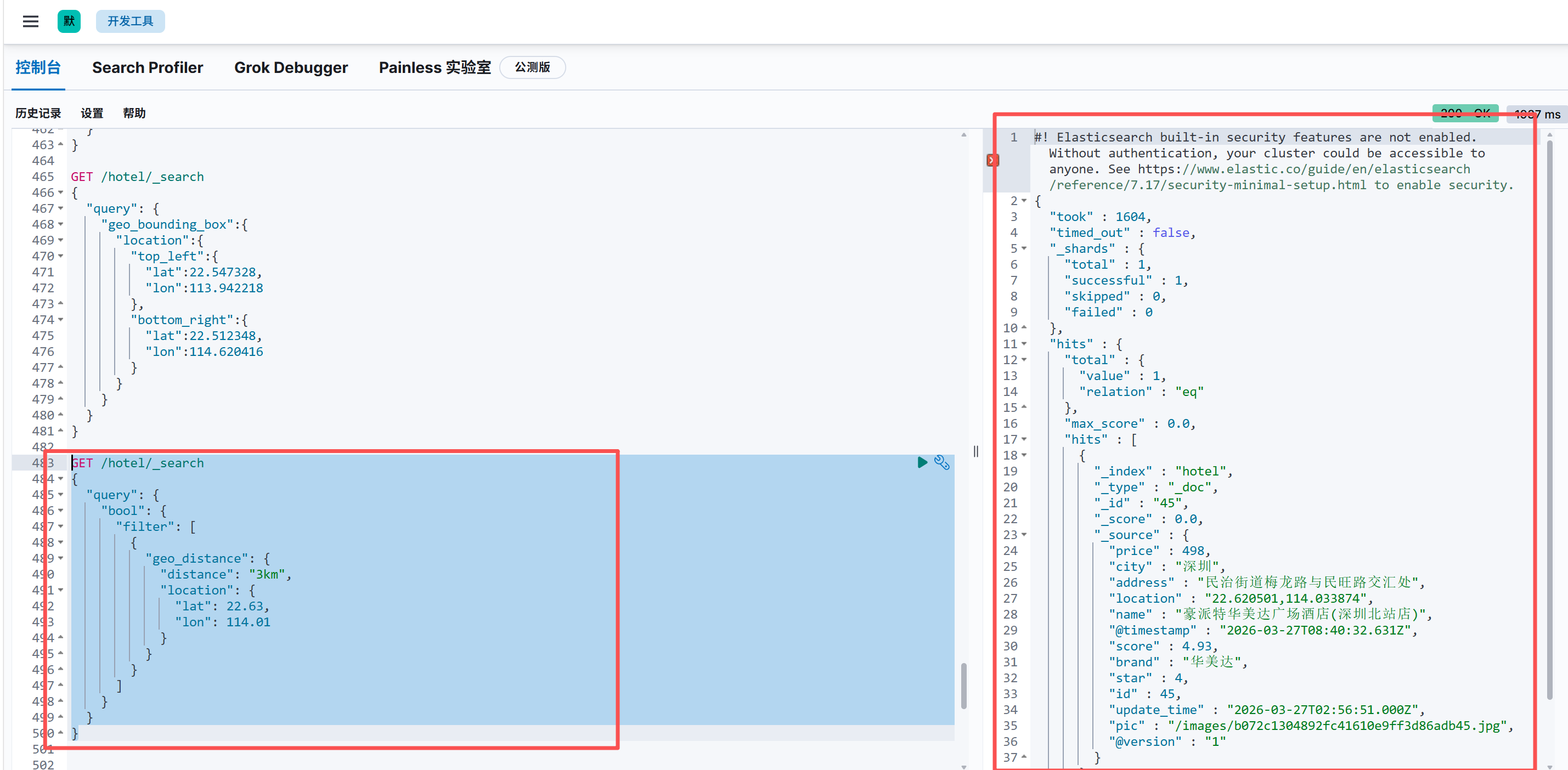Fold the _source object at response line 23
The height and width of the screenshot is (770, 1568).
(x=1024, y=534)
